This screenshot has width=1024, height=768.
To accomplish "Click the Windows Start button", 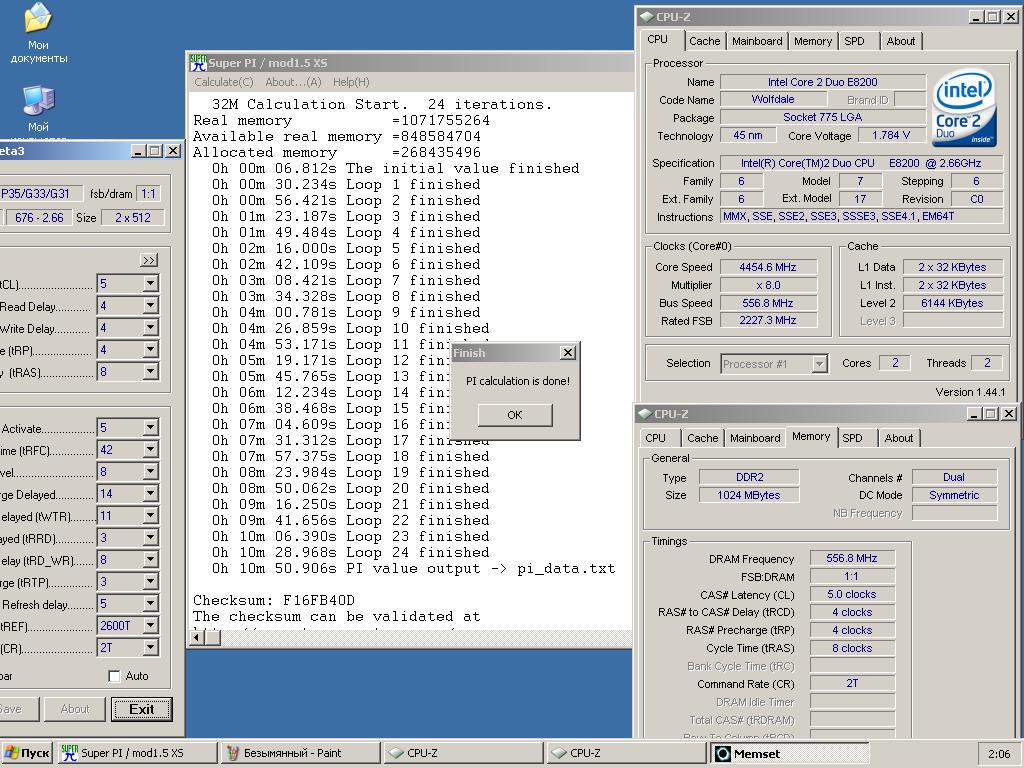I will click(x=27, y=753).
